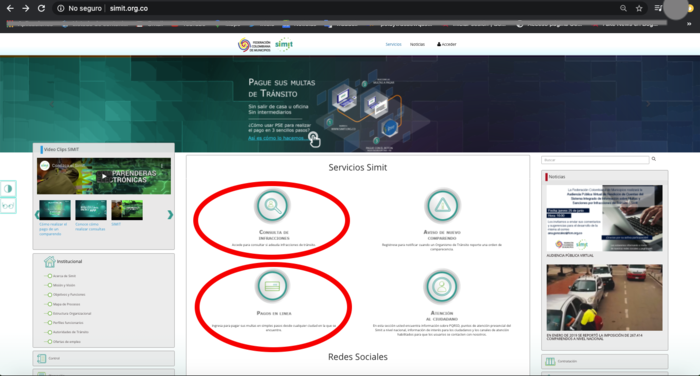Open Cómo realizar el pago de un comparendo link
The height and width of the screenshot is (376, 700).
click(x=53, y=229)
